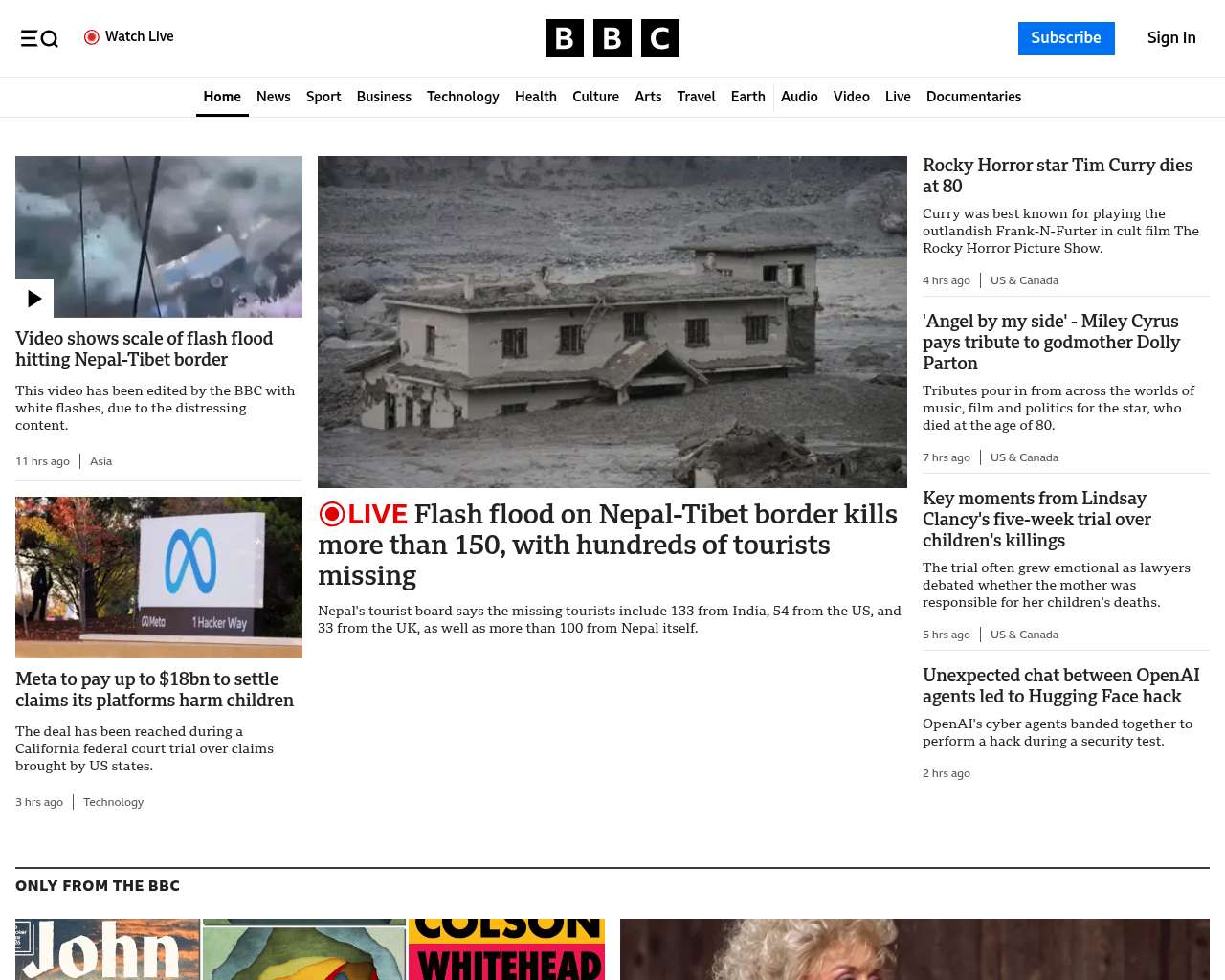
Task: Click the Subscribe button
Action: [1066, 38]
